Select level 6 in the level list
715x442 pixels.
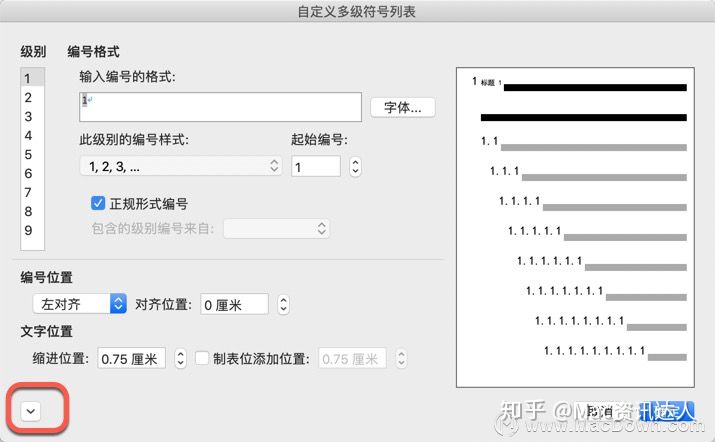[32, 173]
